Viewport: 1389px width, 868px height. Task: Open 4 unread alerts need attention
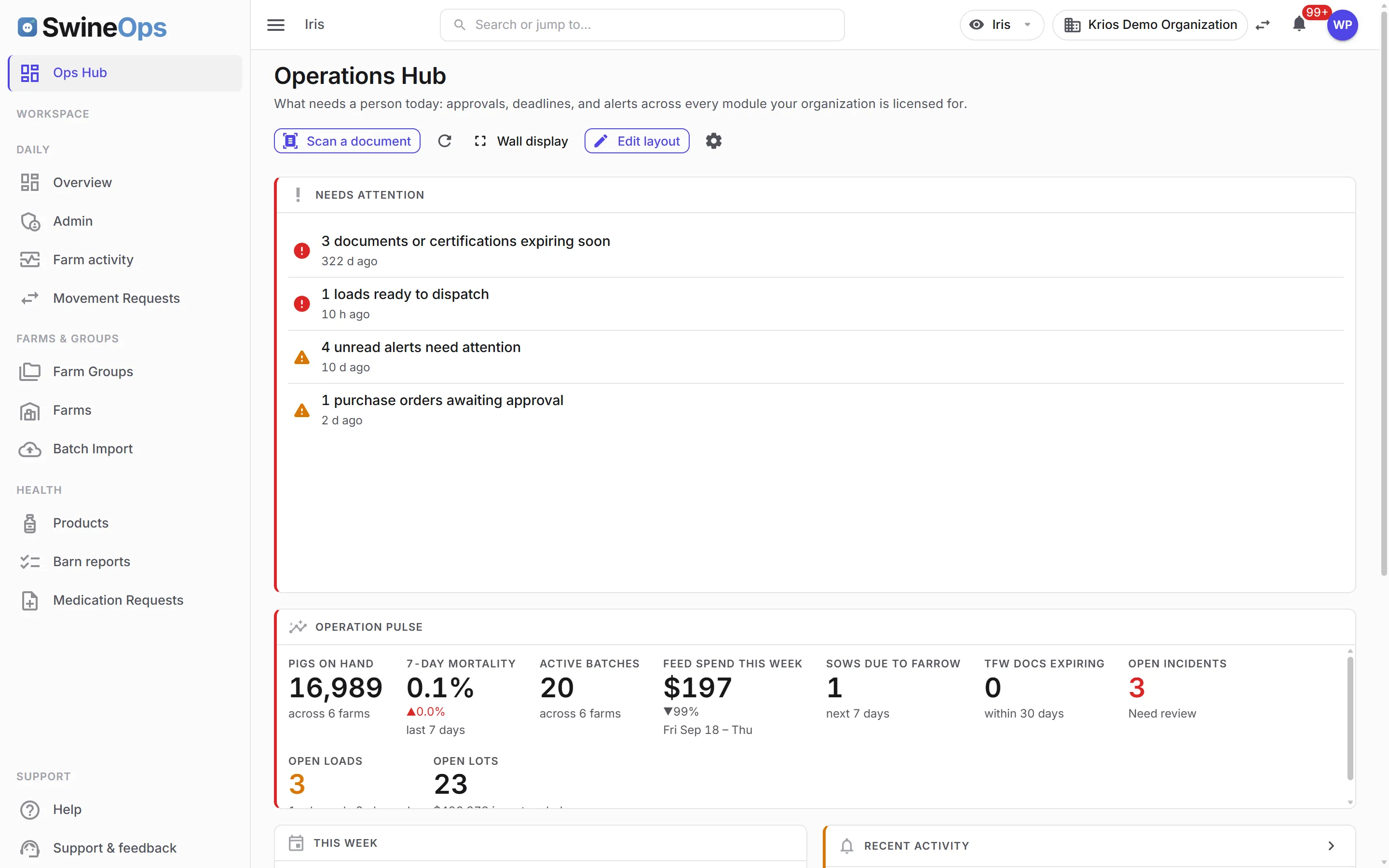point(816,357)
